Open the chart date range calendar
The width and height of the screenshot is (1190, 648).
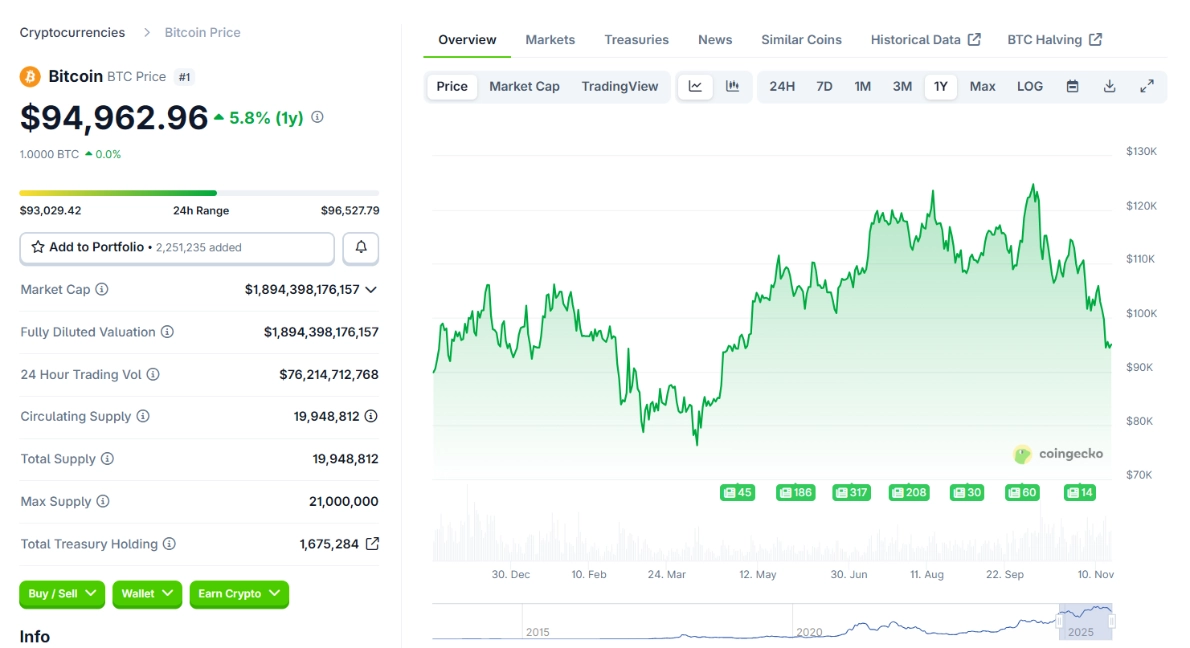click(1072, 86)
